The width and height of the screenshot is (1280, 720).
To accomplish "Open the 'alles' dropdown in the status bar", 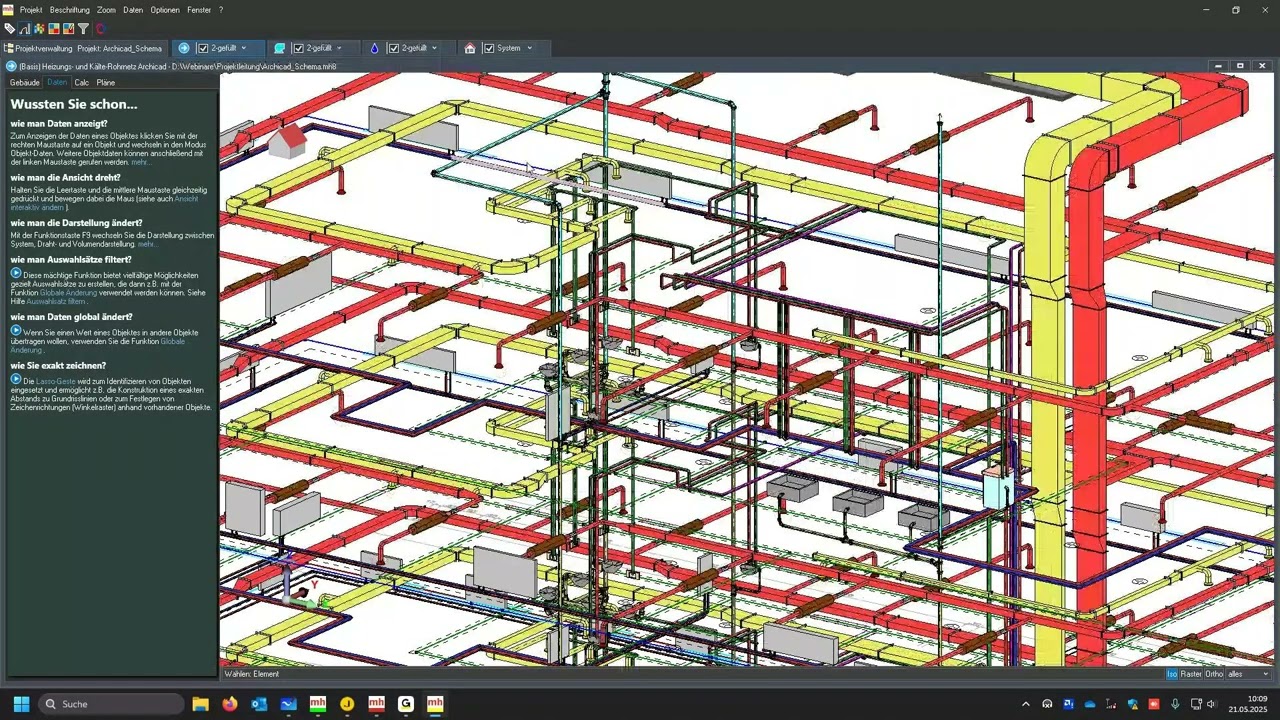I will click(x=1247, y=674).
